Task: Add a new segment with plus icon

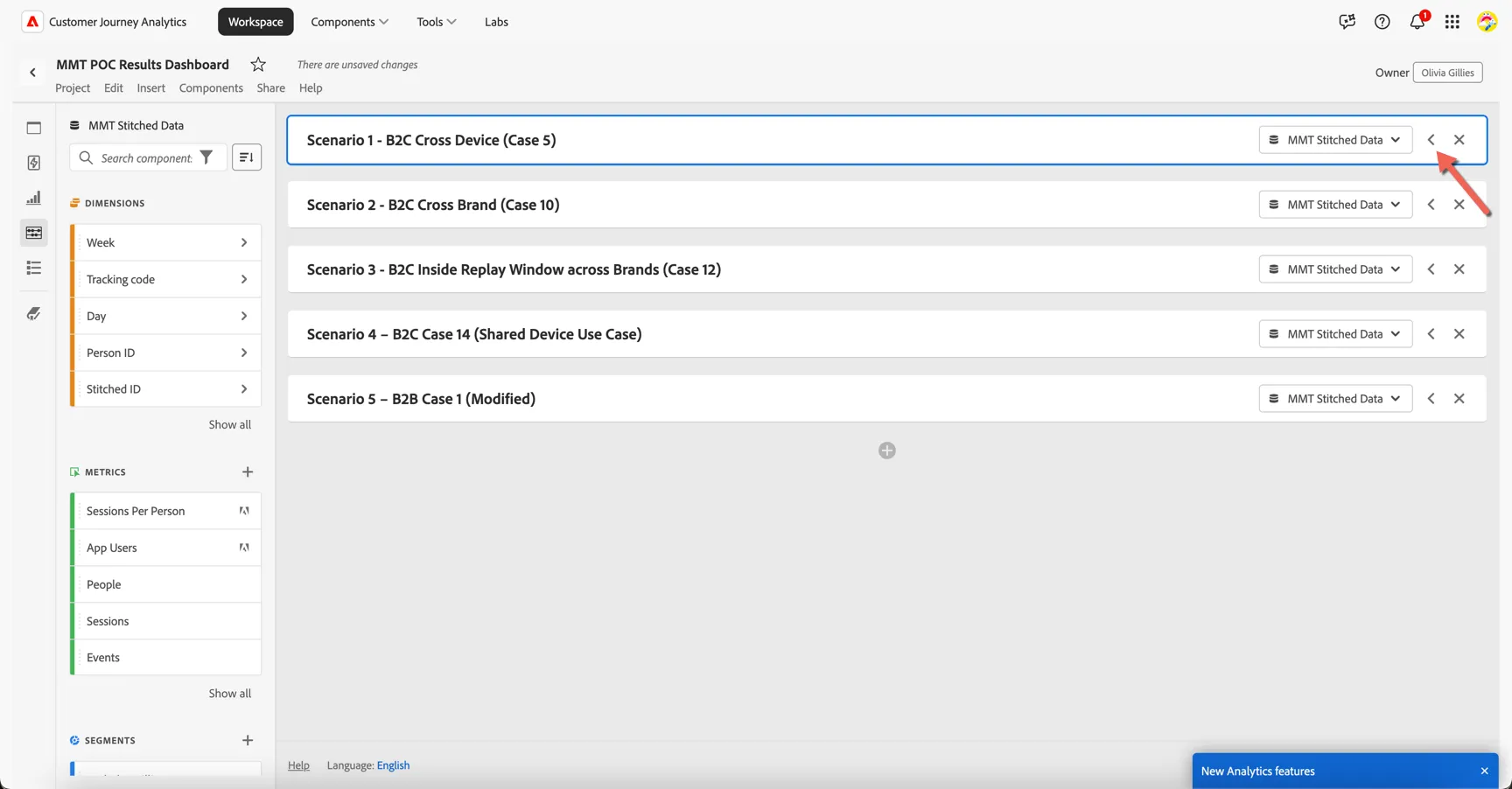Action: point(248,741)
